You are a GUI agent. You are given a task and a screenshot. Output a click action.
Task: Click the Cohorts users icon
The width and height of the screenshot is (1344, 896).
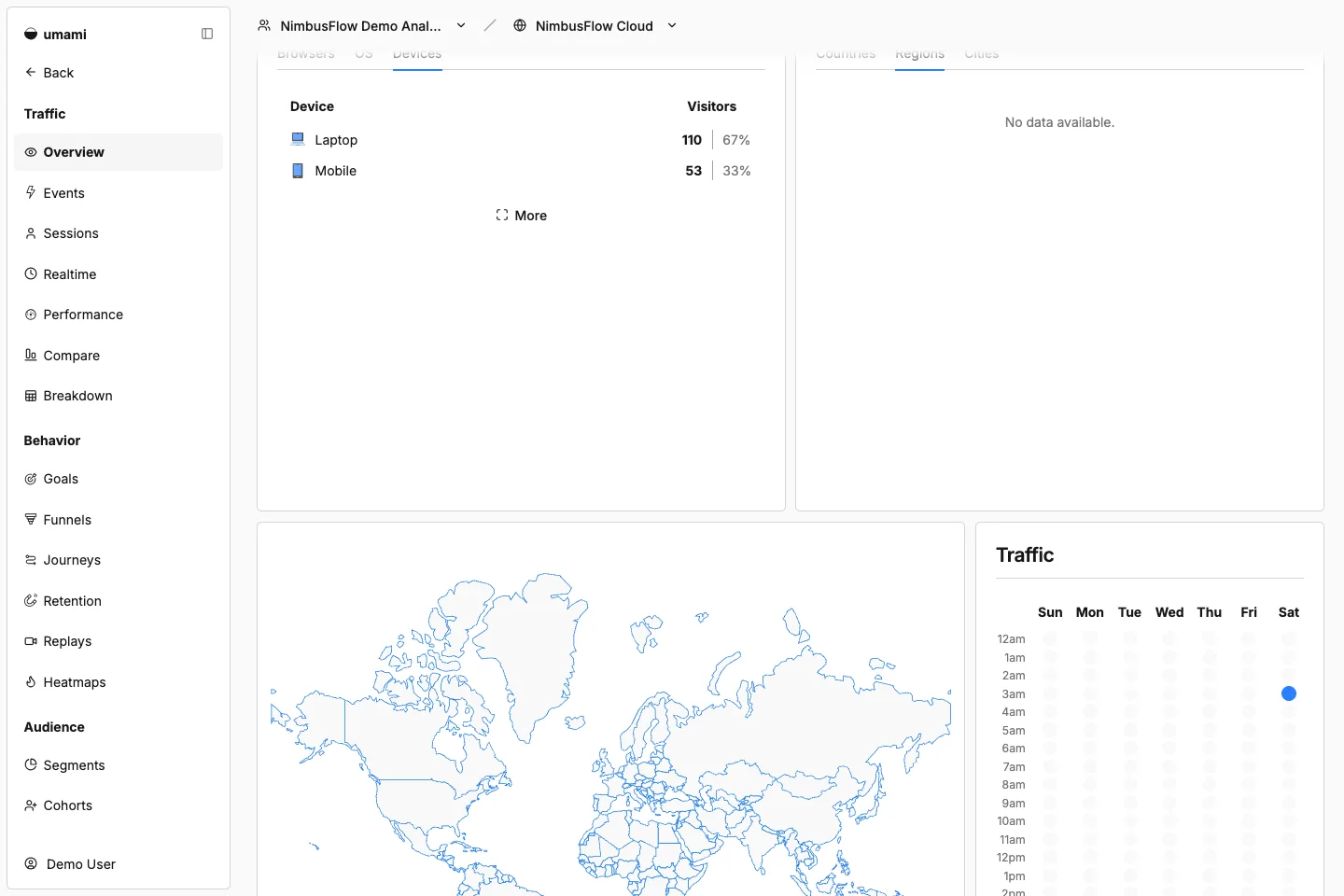pos(31,805)
